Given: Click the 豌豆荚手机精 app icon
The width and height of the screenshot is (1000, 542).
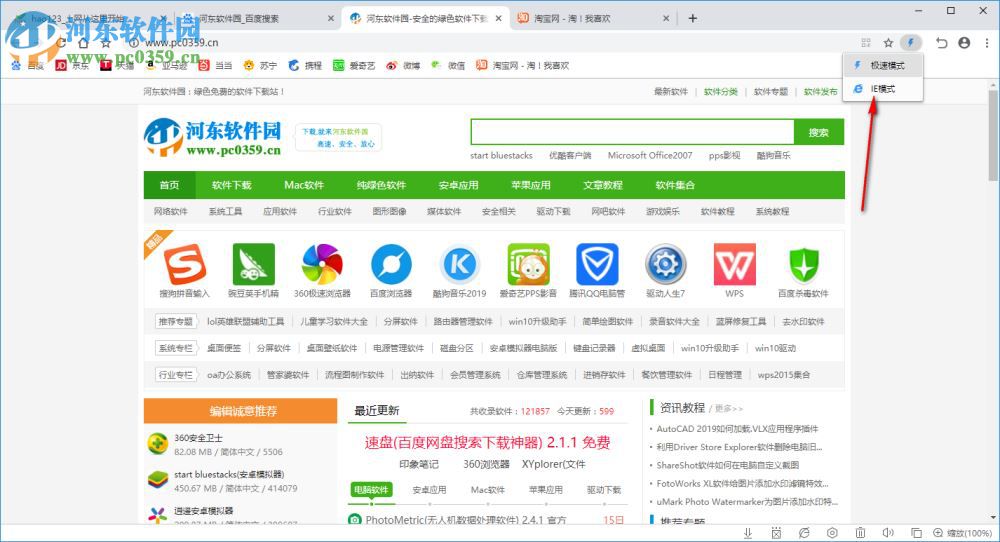Looking at the screenshot, I should click(254, 264).
